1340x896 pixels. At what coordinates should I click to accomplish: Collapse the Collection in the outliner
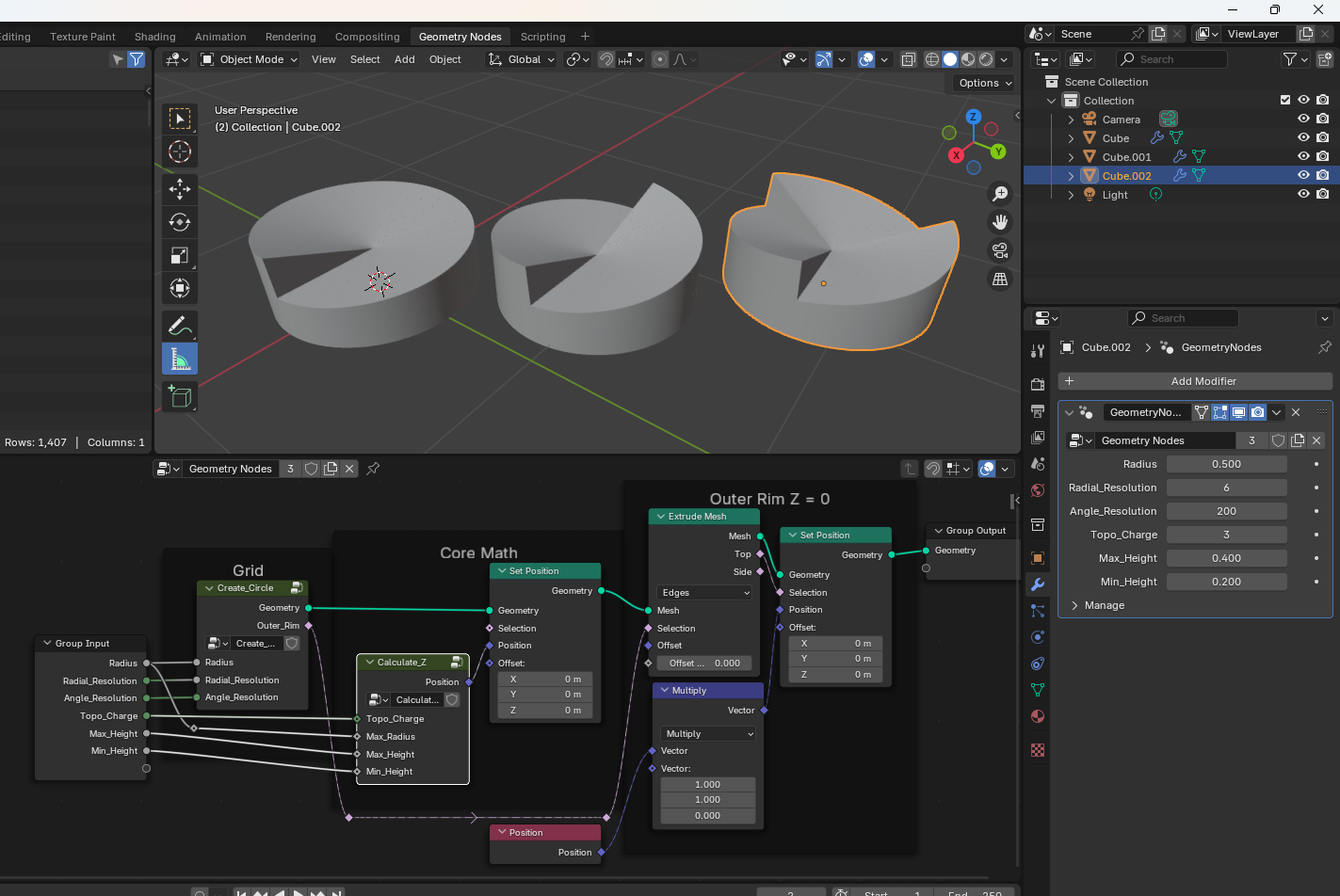point(1052,101)
